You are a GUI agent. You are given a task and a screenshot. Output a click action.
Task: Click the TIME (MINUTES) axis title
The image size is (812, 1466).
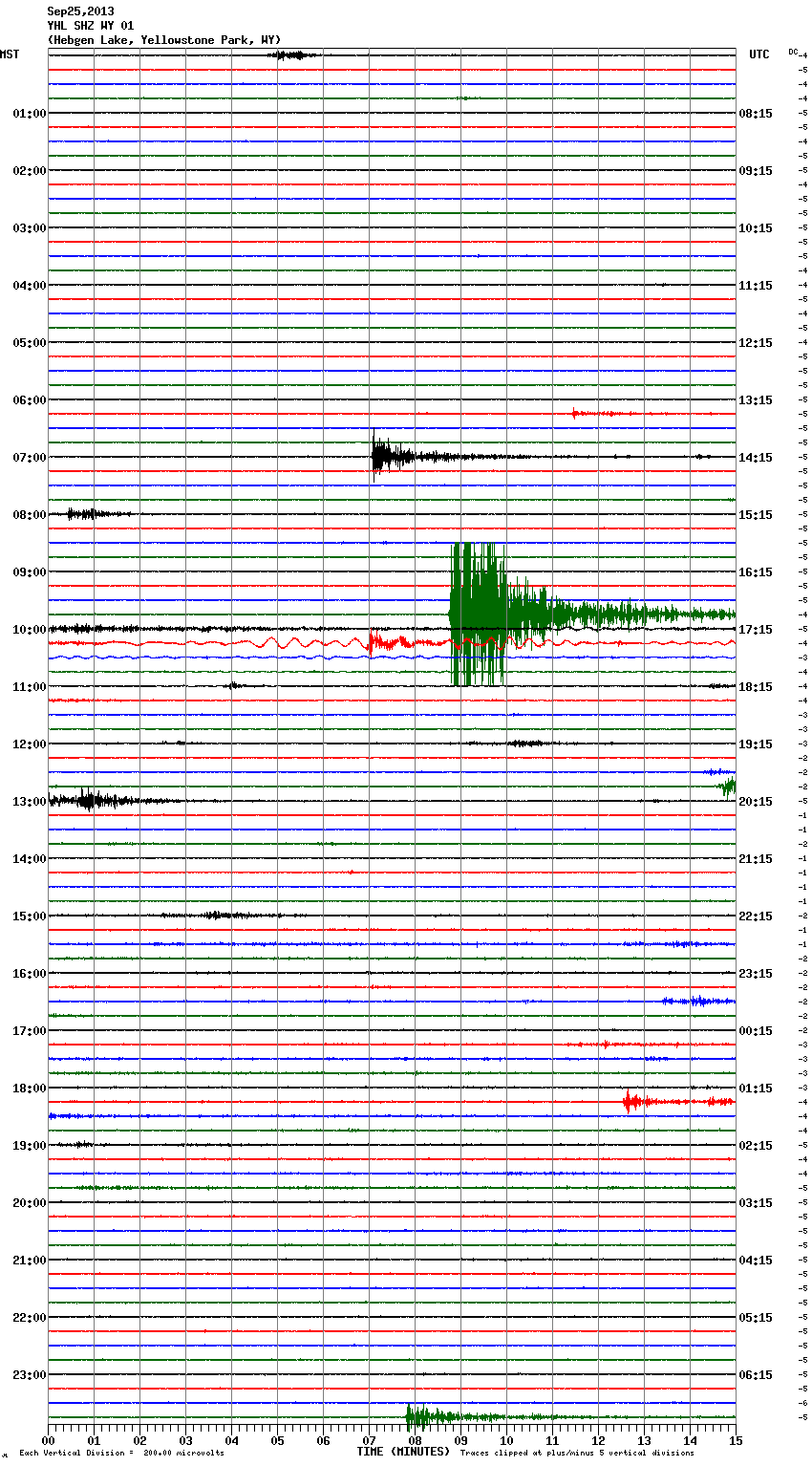click(x=403, y=1452)
